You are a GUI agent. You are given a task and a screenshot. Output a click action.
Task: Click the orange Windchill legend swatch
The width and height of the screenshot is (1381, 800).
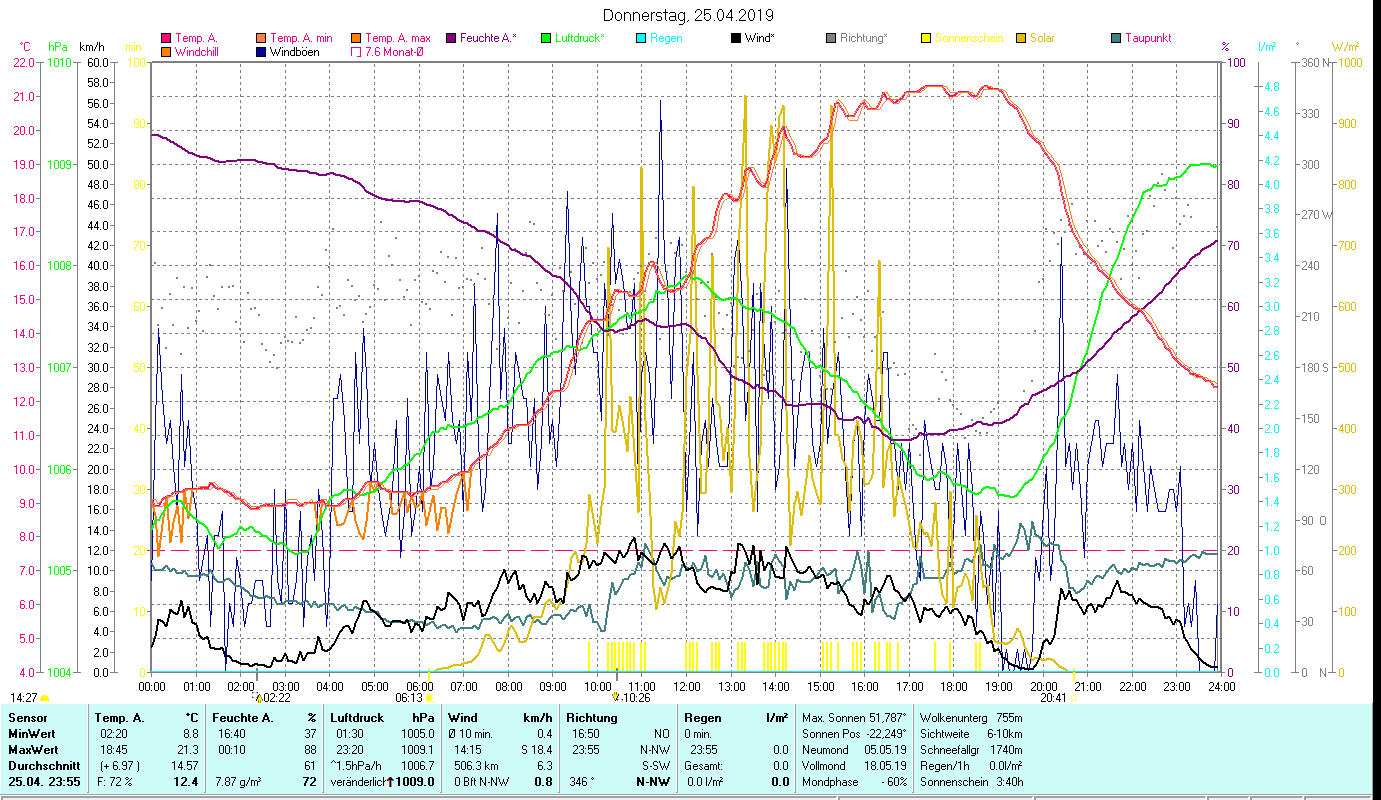(x=166, y=52)
